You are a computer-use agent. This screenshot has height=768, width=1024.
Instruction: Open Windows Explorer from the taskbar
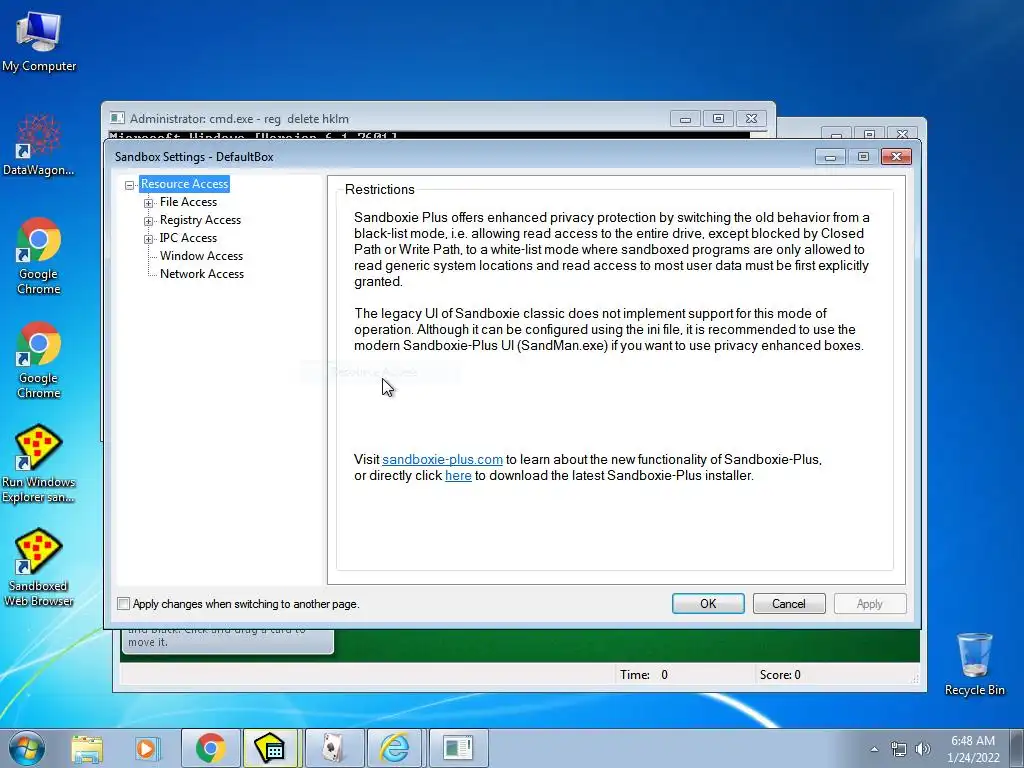click(x=87, y=748)
